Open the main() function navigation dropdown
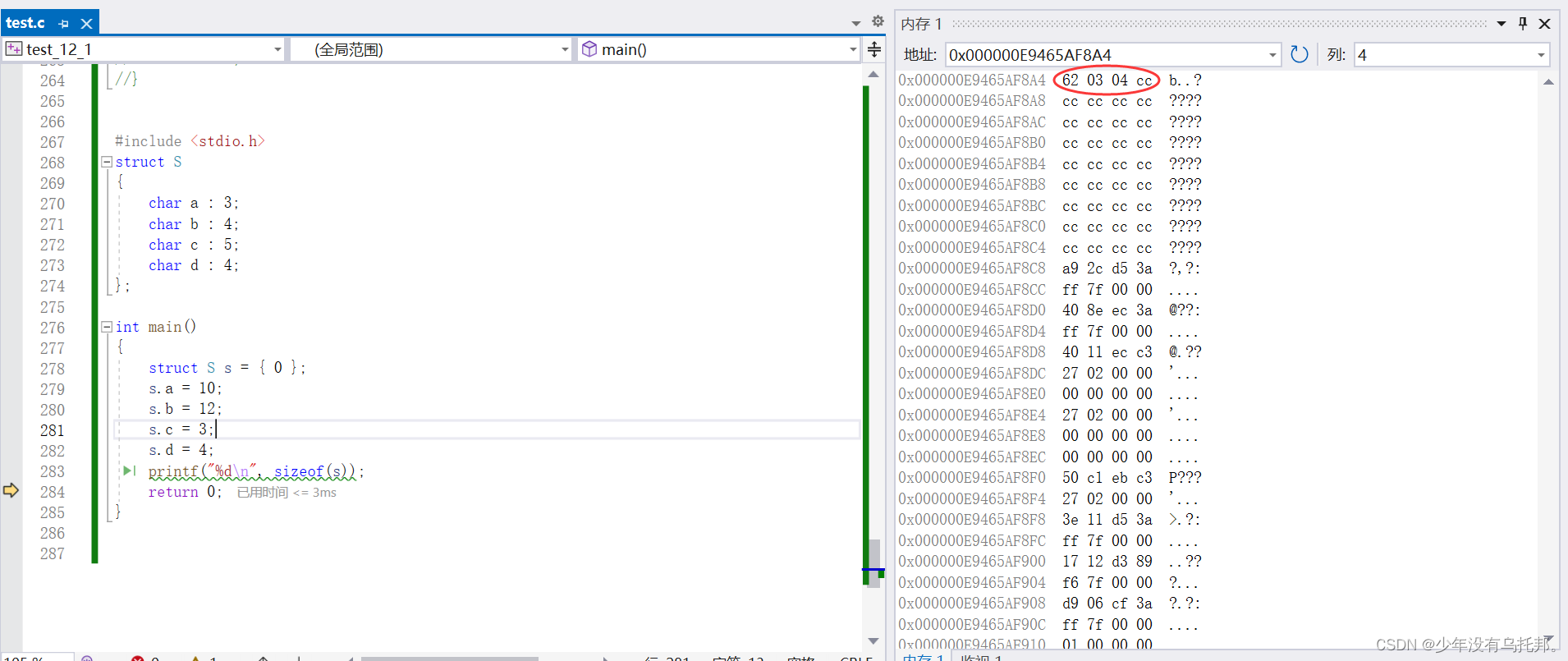1568x661 pixels. point(853,50)
